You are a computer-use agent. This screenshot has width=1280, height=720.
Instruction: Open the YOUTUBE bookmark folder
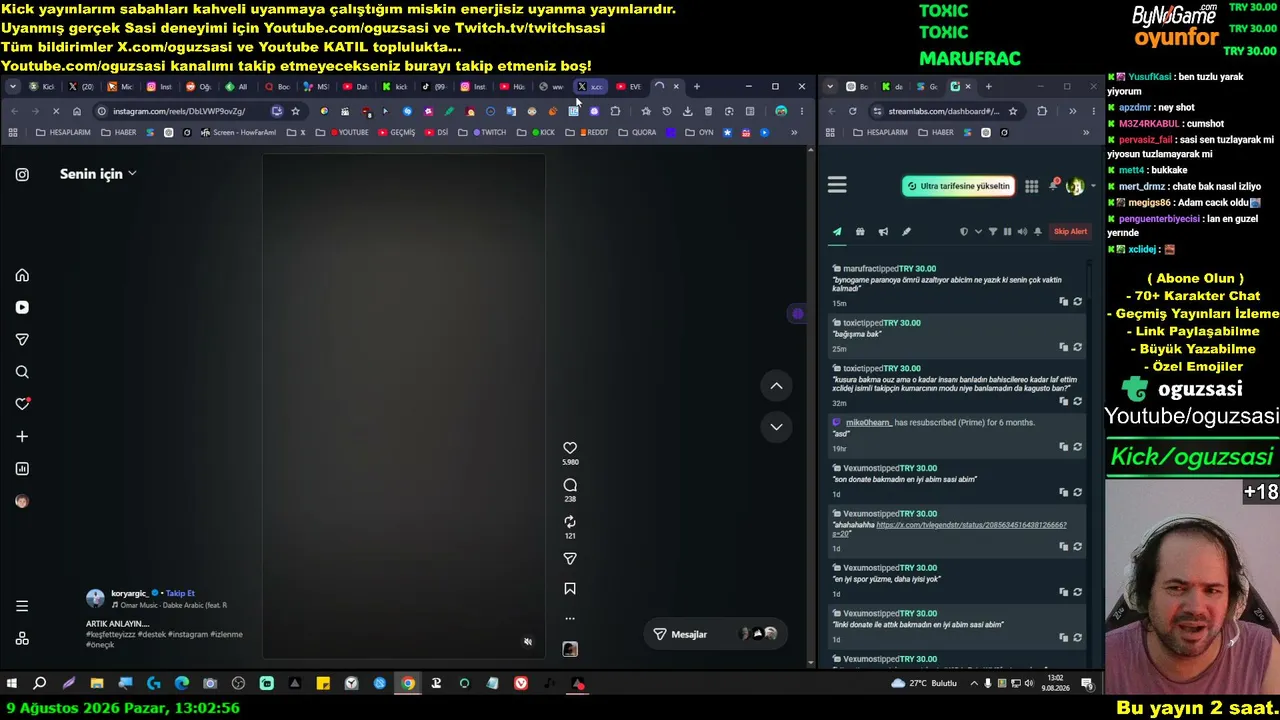coord(349,132)
